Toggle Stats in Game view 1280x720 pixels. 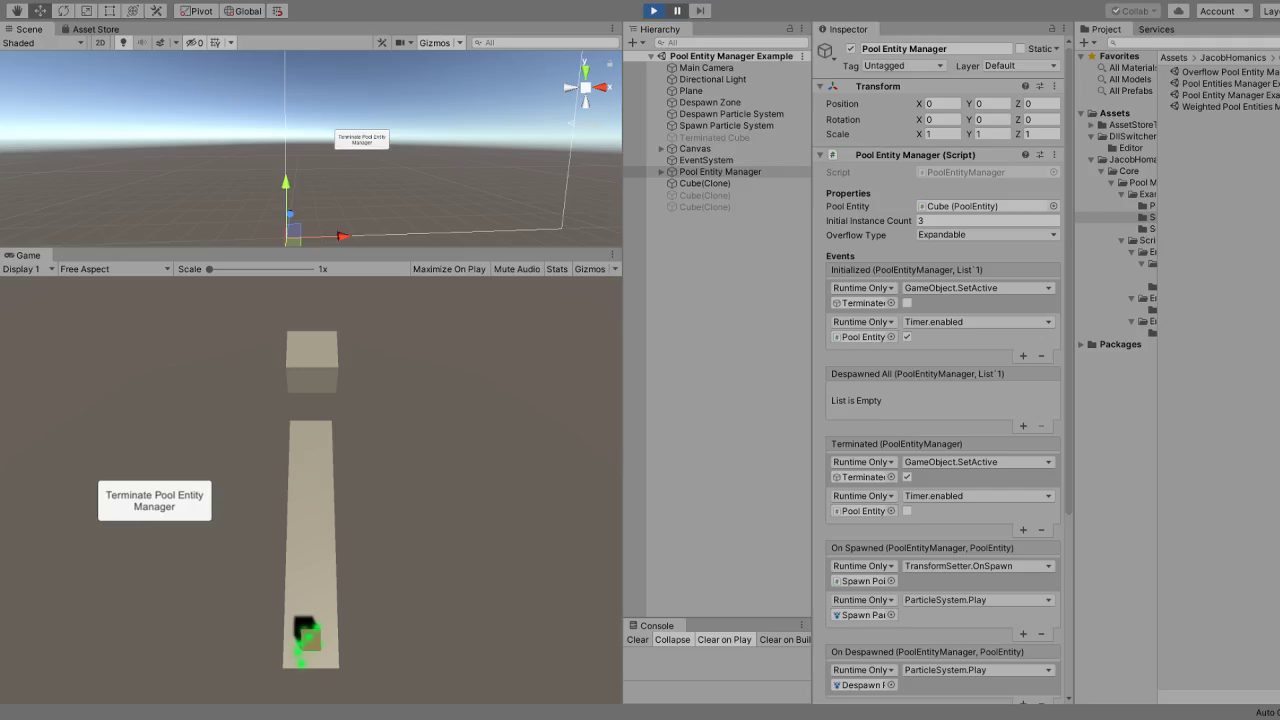557,269
